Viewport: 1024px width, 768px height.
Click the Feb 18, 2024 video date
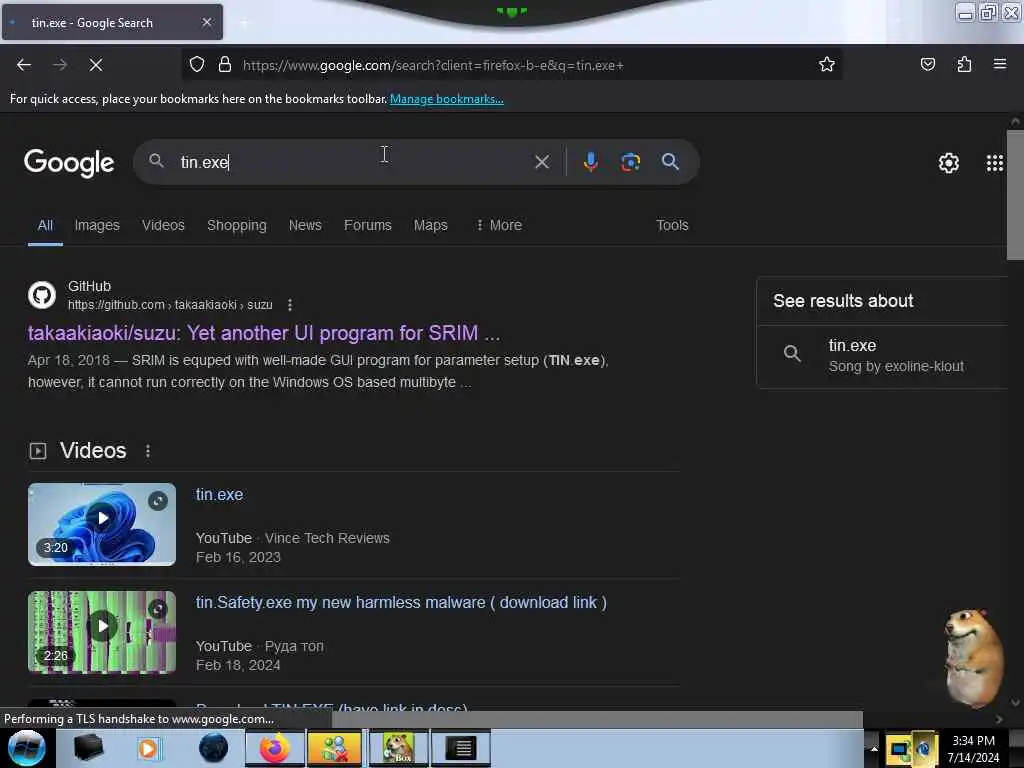pyautogui.click(x=238, y=665)
